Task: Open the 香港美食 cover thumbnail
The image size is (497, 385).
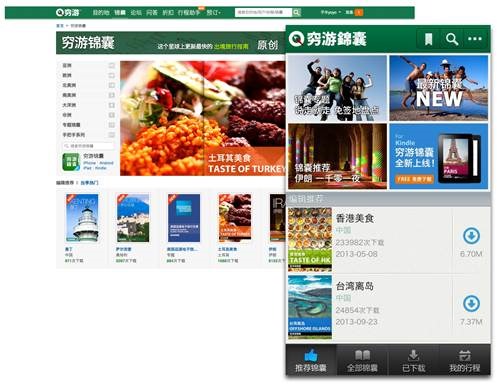Action: coord(310,240)
